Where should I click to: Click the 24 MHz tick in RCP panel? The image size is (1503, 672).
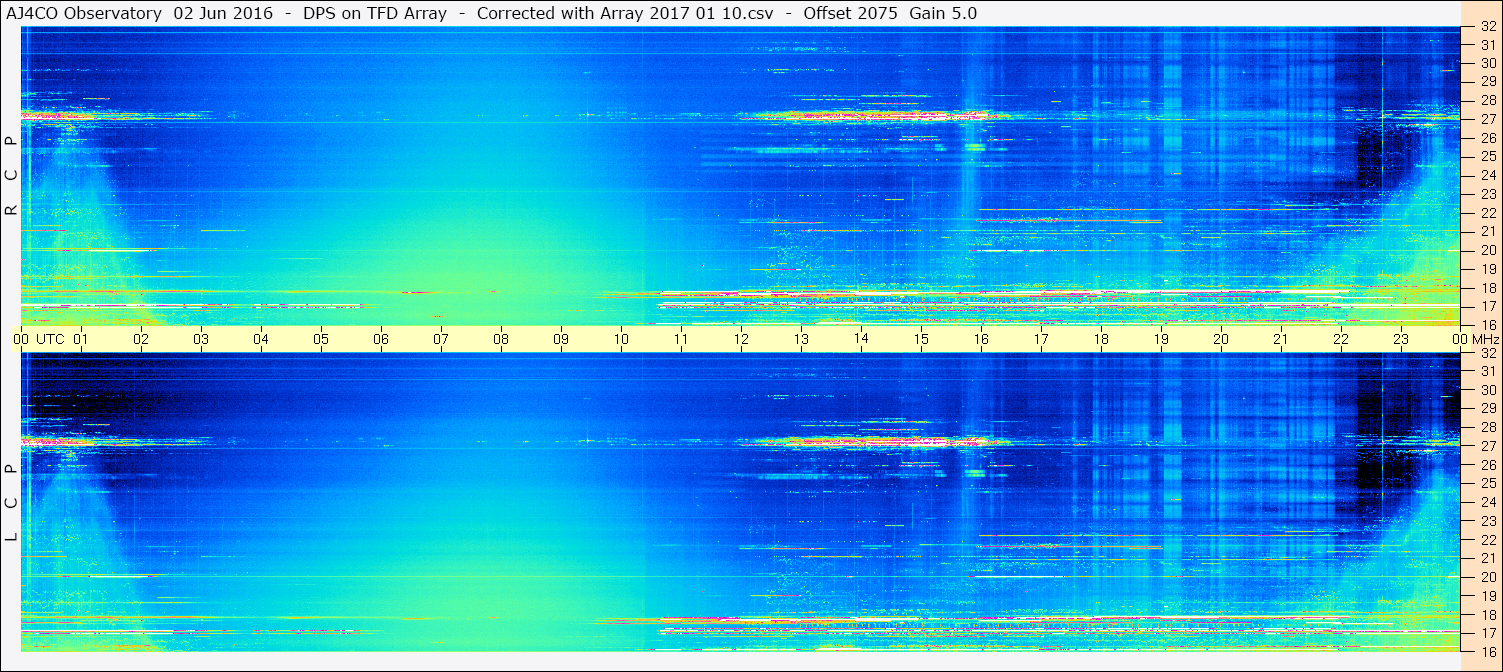[1487, 175]
